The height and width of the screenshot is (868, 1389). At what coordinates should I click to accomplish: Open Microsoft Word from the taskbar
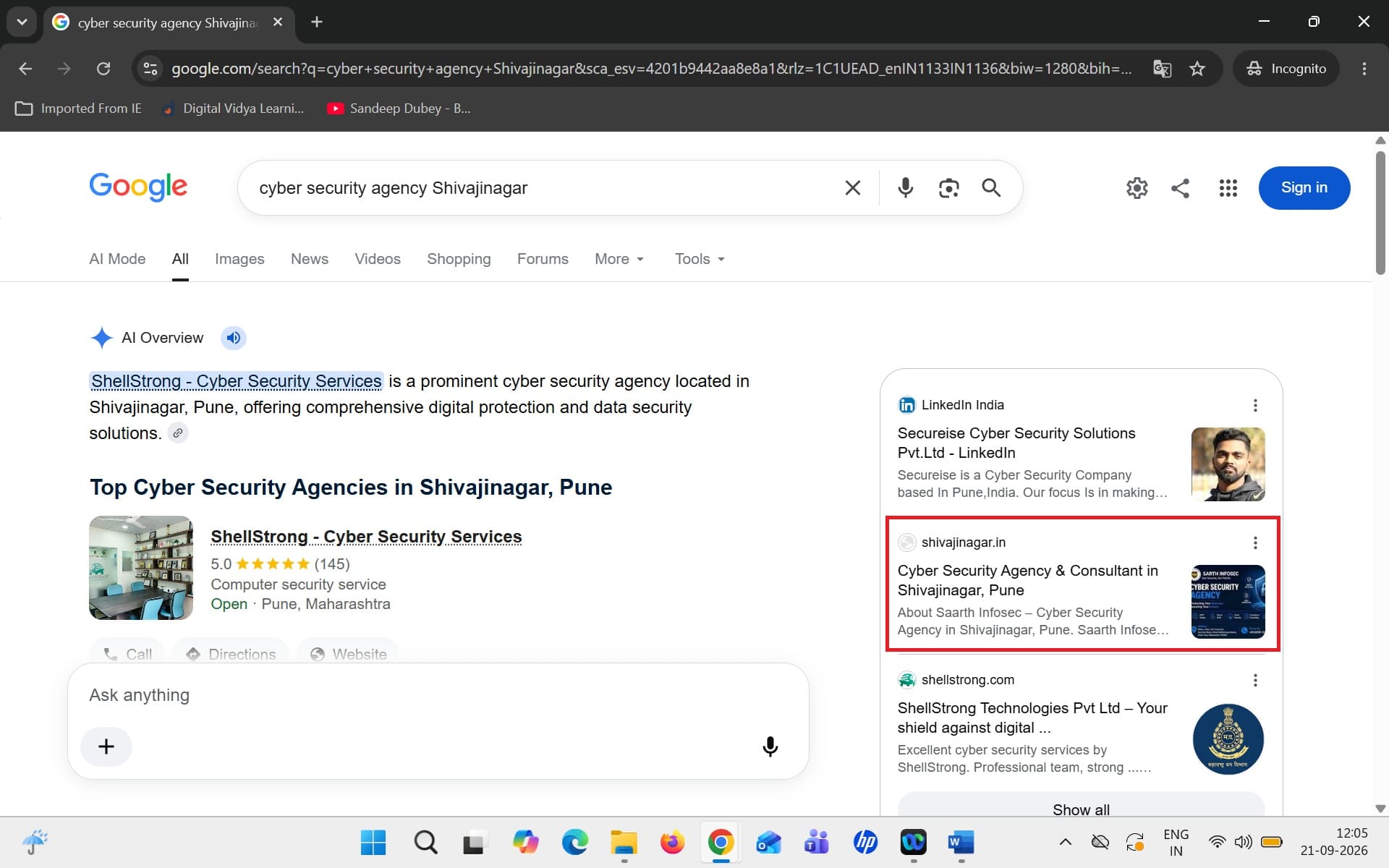[961, 843]
